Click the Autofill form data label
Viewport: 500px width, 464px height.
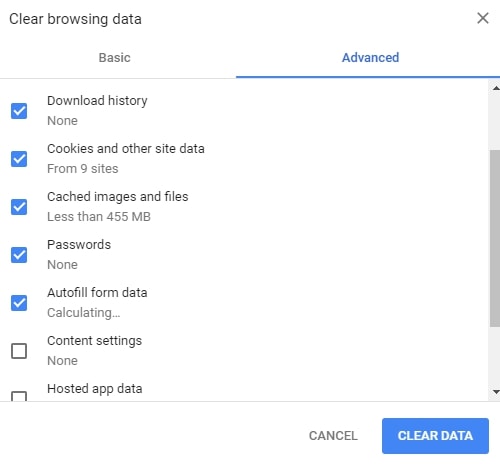(x=97, y=292)
